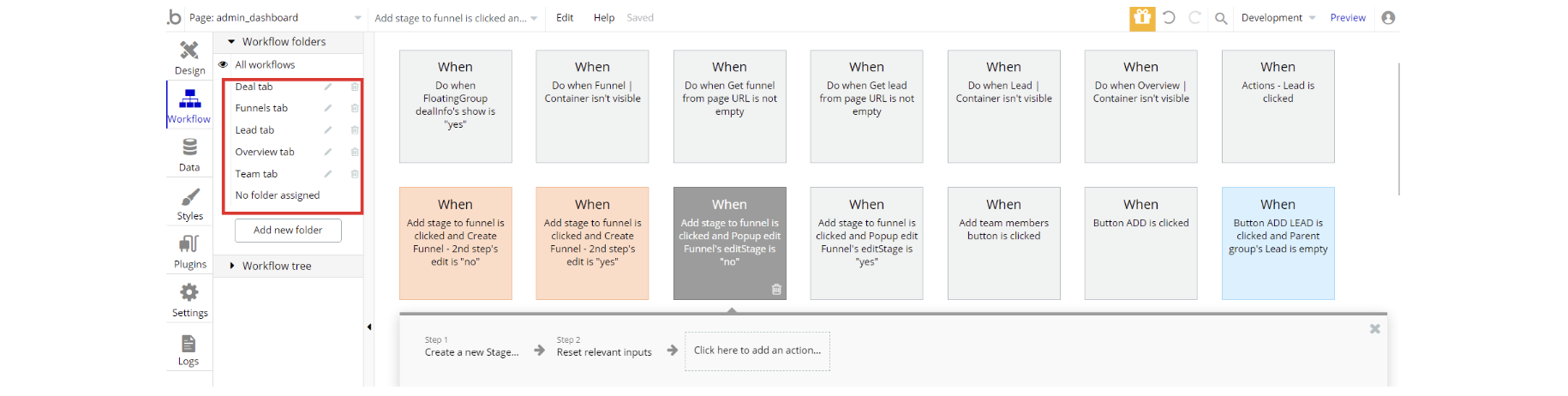Open the Data tab icon
This screenshot has width=1568, height=396.
coord(189,148)
